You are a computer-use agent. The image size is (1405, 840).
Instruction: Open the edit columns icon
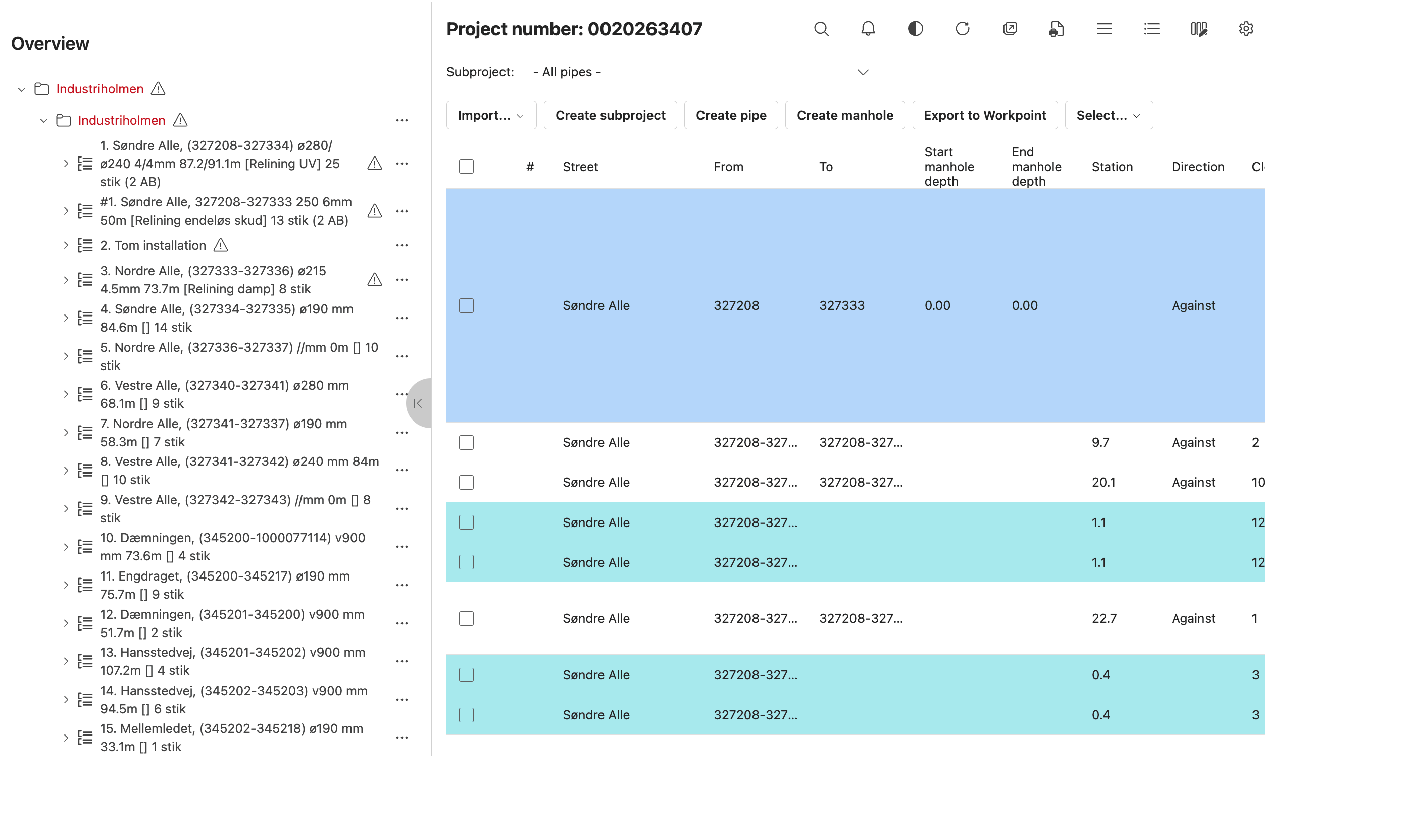[x=1199, y=29]
